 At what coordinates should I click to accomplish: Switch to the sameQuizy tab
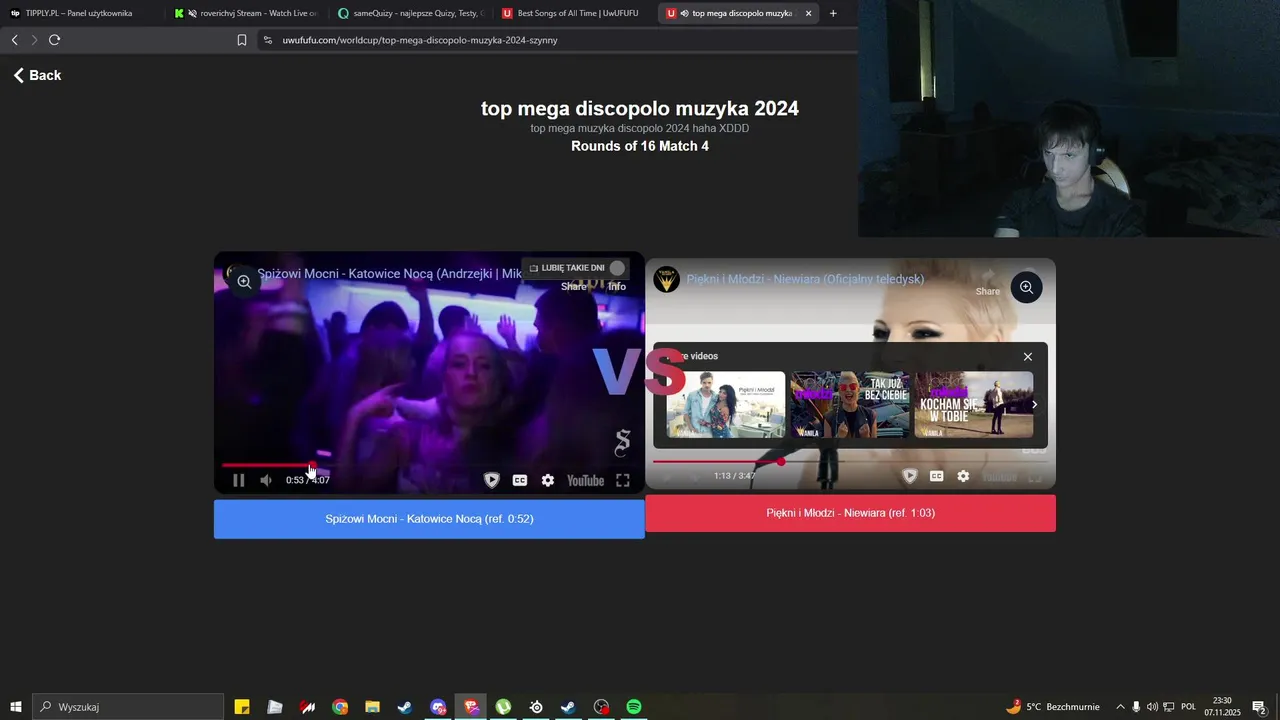[410, 13]
